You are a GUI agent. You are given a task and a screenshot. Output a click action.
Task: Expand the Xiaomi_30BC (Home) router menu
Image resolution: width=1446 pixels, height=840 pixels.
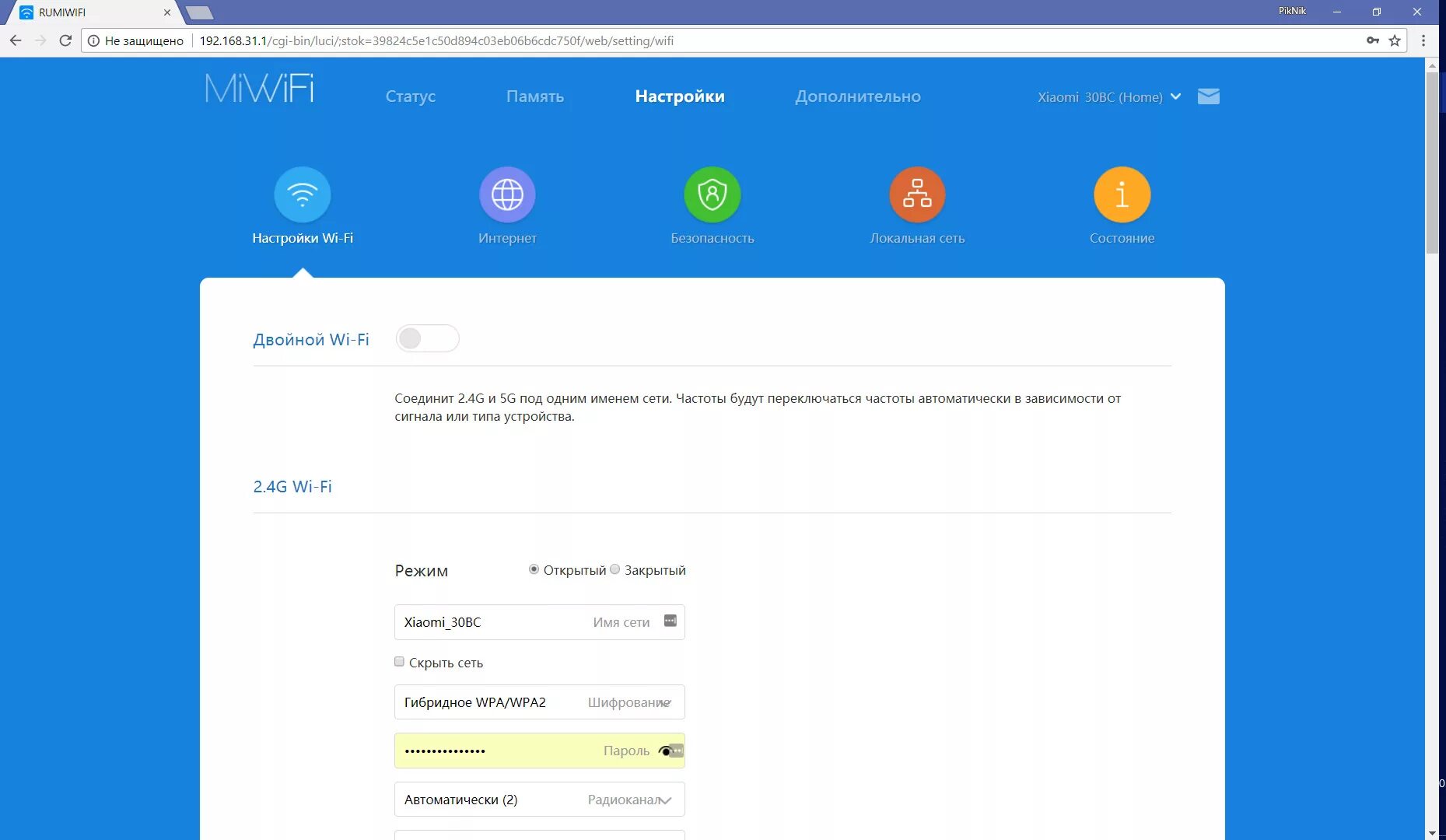[x=1109, y=97]
